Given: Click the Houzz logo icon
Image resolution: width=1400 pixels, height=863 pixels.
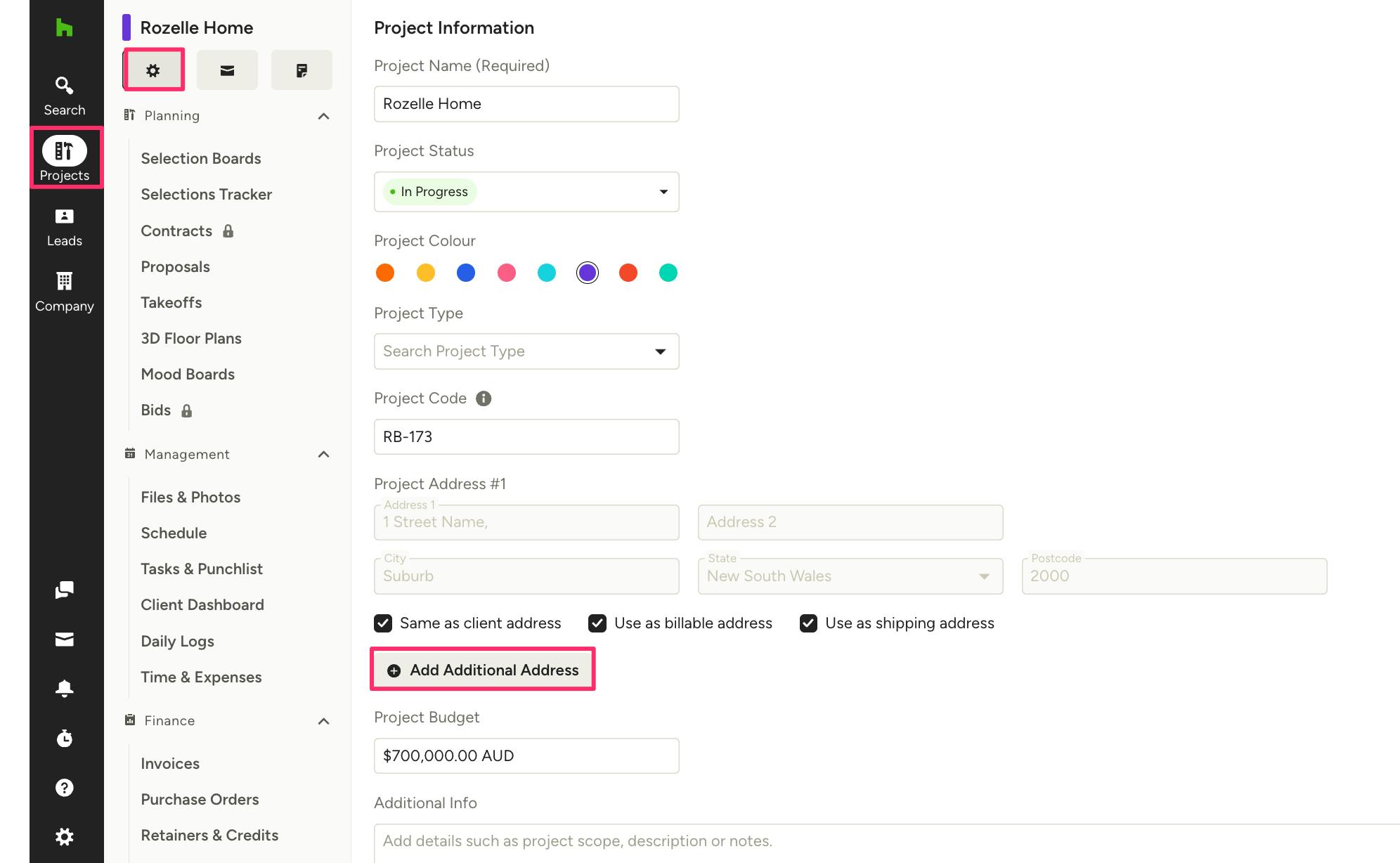Looking at the screenshot, I should pyautogui.click(x=64, y=28).
